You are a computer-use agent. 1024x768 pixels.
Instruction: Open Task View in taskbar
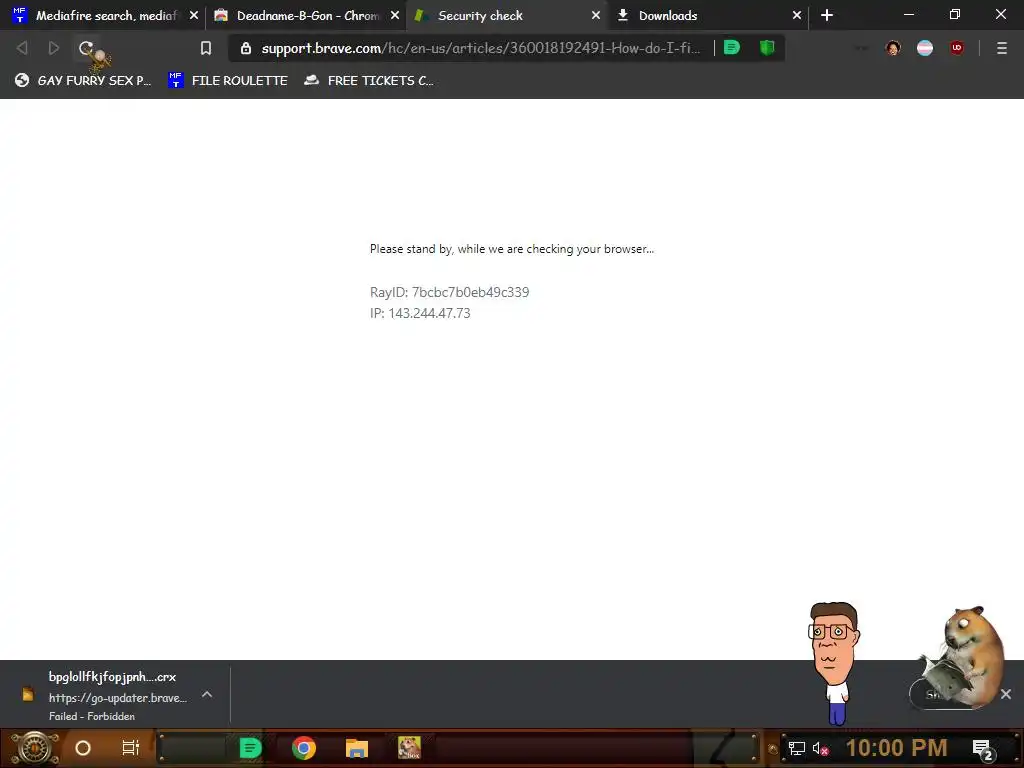(131, 748)
